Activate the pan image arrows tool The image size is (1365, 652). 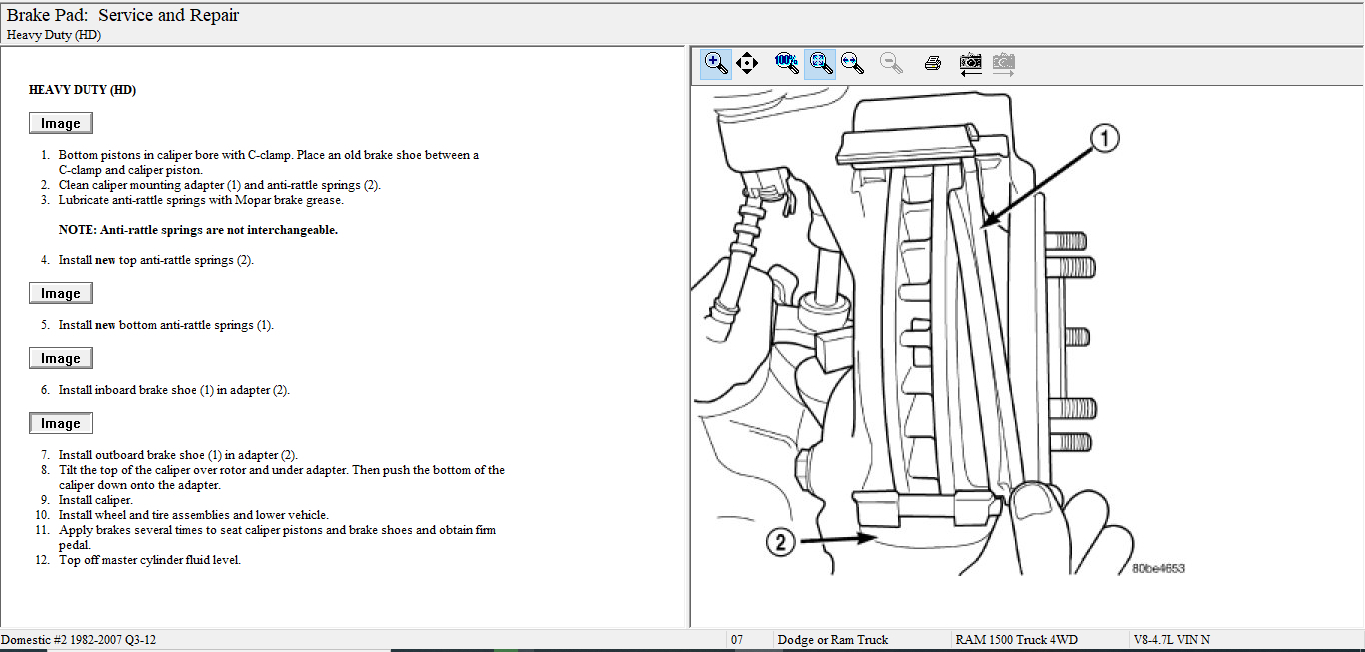[x=746, y=63]
